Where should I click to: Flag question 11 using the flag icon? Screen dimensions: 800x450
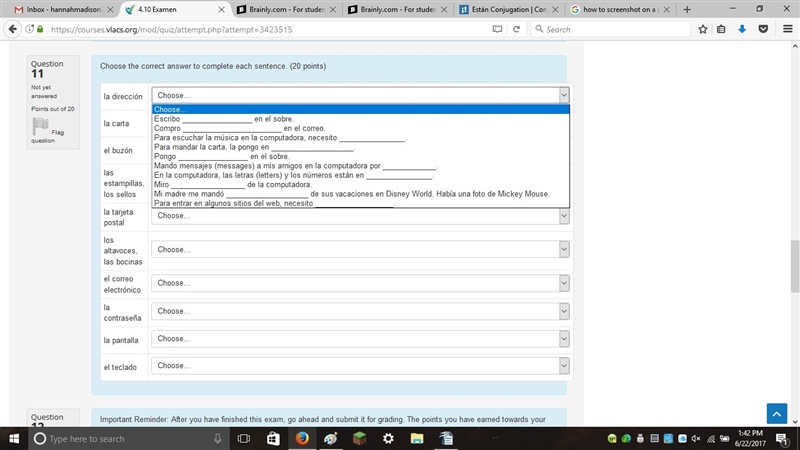click(40, 126)
